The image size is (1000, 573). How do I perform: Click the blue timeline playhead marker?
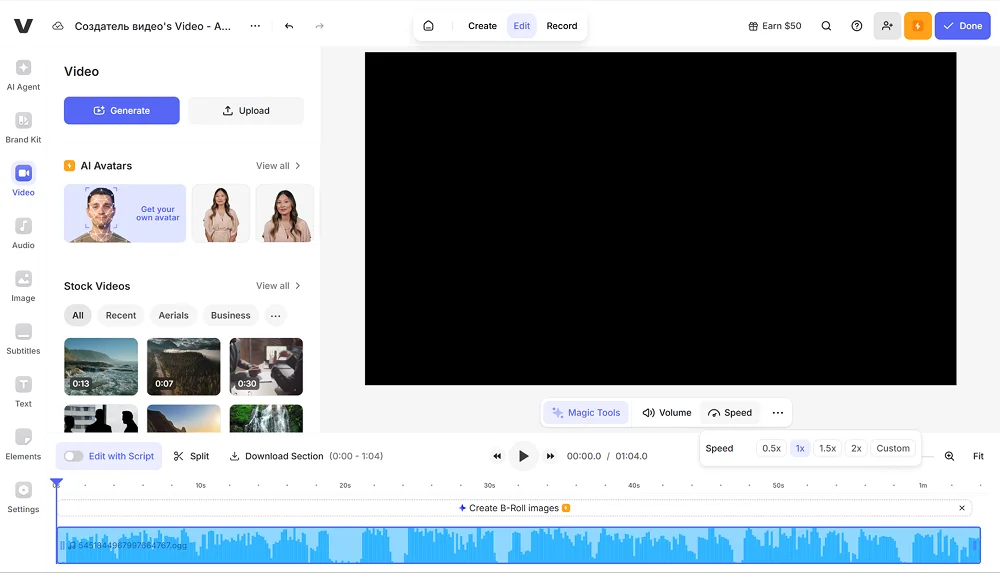coord(57,485)
